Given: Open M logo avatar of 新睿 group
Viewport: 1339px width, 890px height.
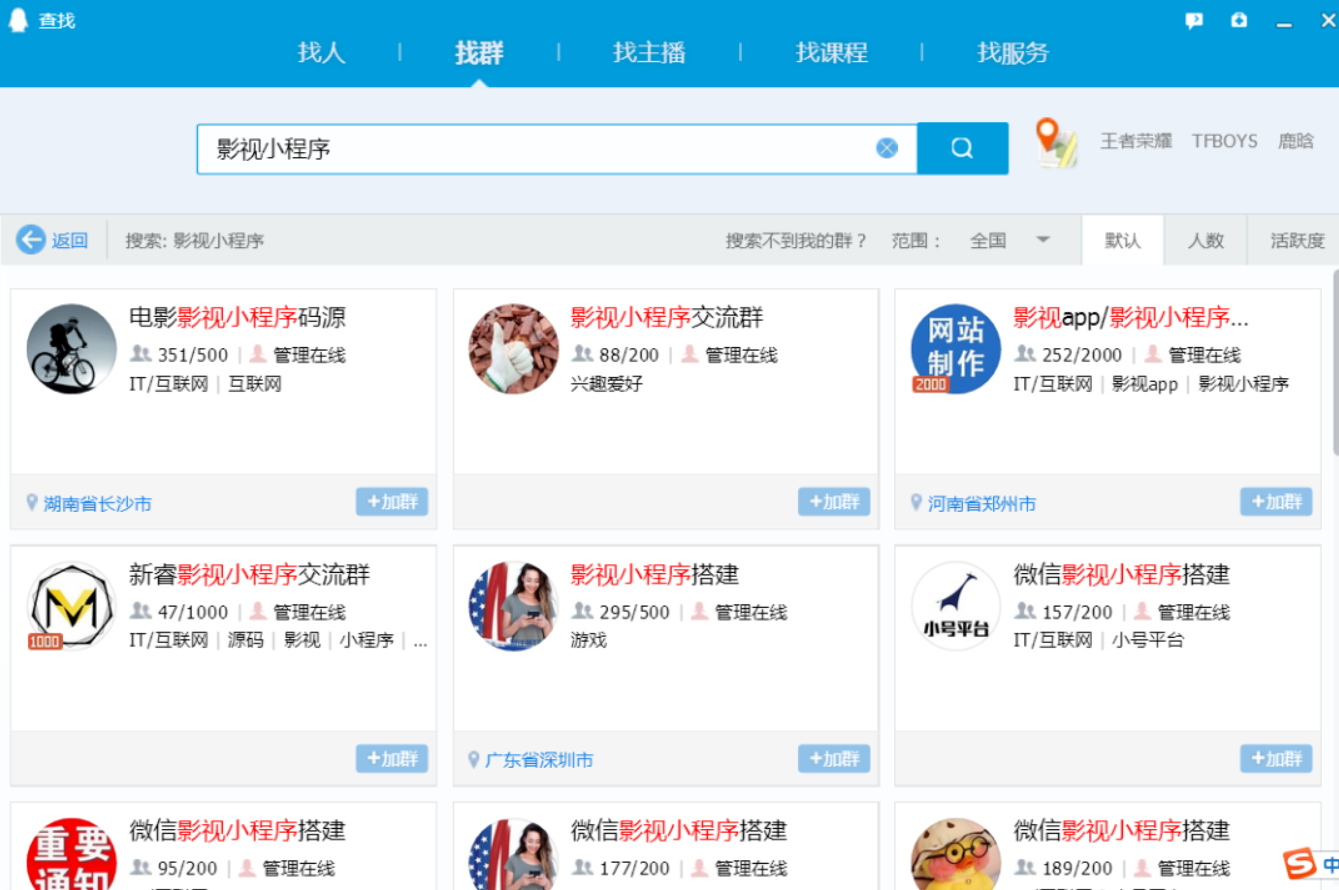Looking at the screenshot, I should pos(72,606).
